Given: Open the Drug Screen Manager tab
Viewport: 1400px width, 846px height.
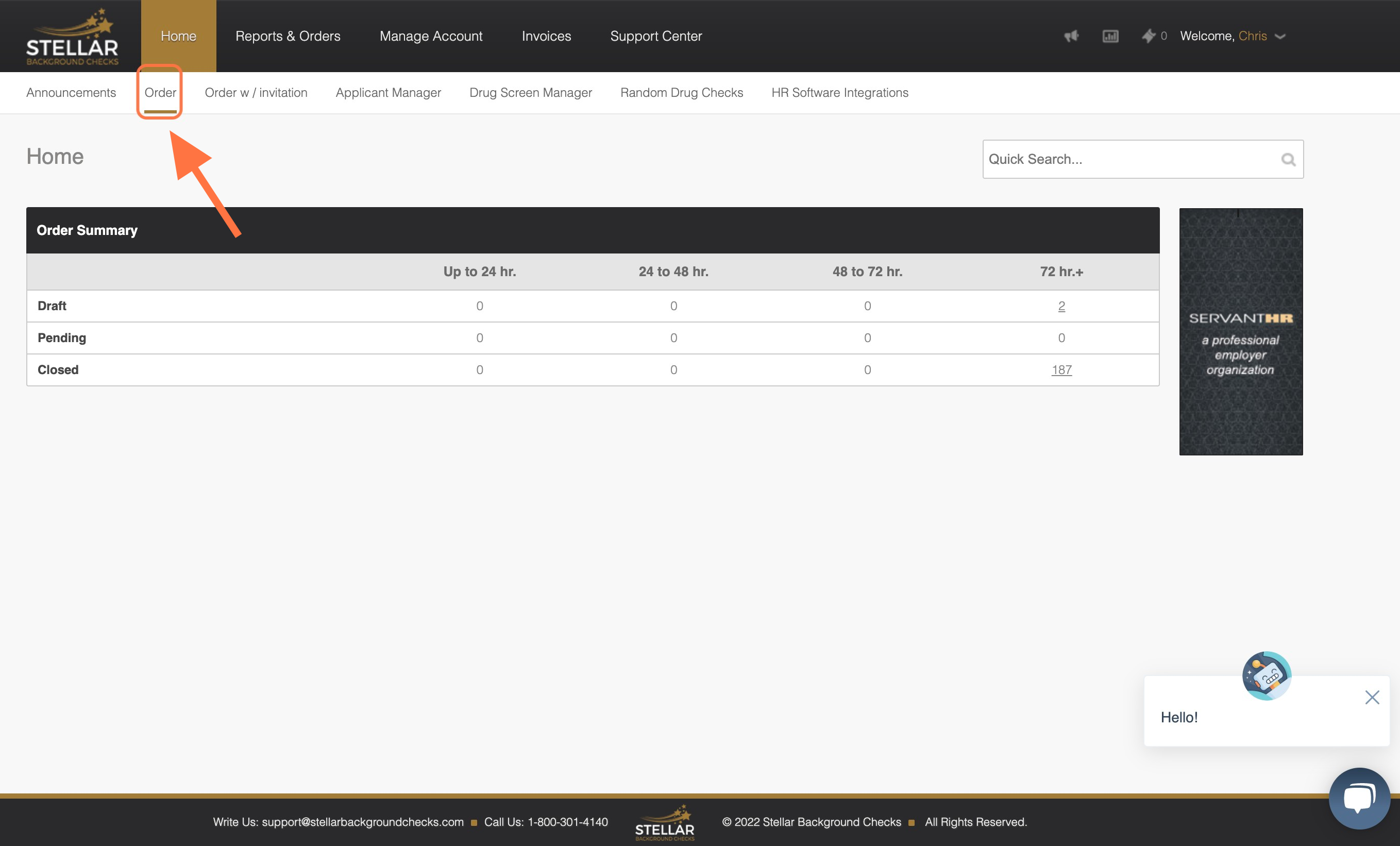Looking at the screenshot, I should (531, 93).
